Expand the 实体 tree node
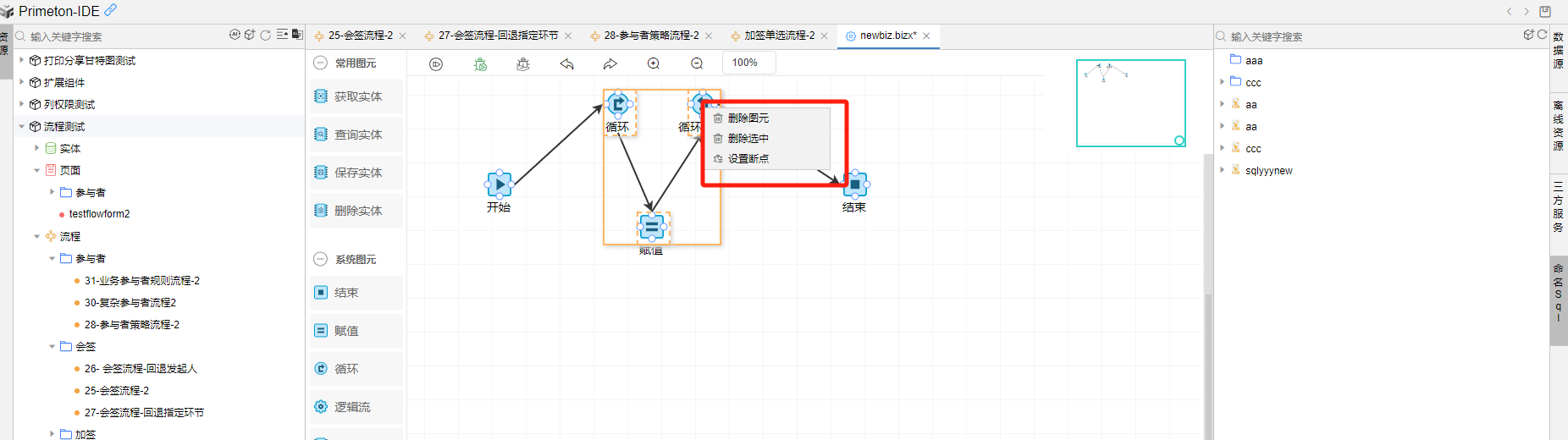Image resolution: width=1568 pixels, height=440 pixels. click(37, 148)
